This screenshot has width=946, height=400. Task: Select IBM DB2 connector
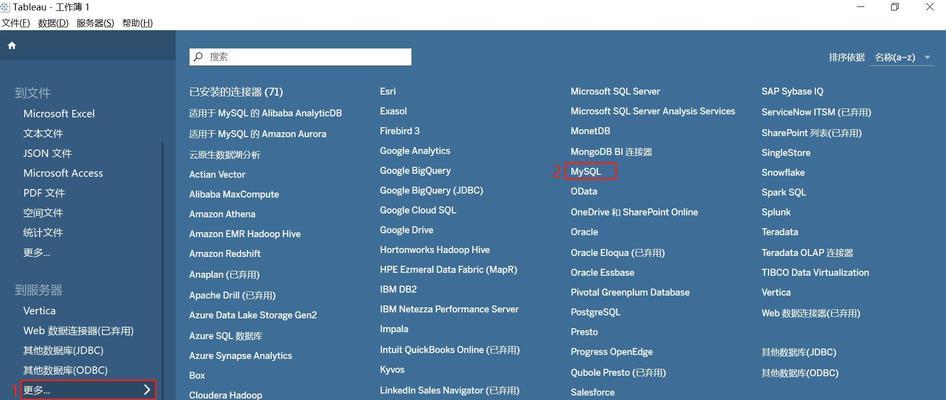tap(398, 290)
